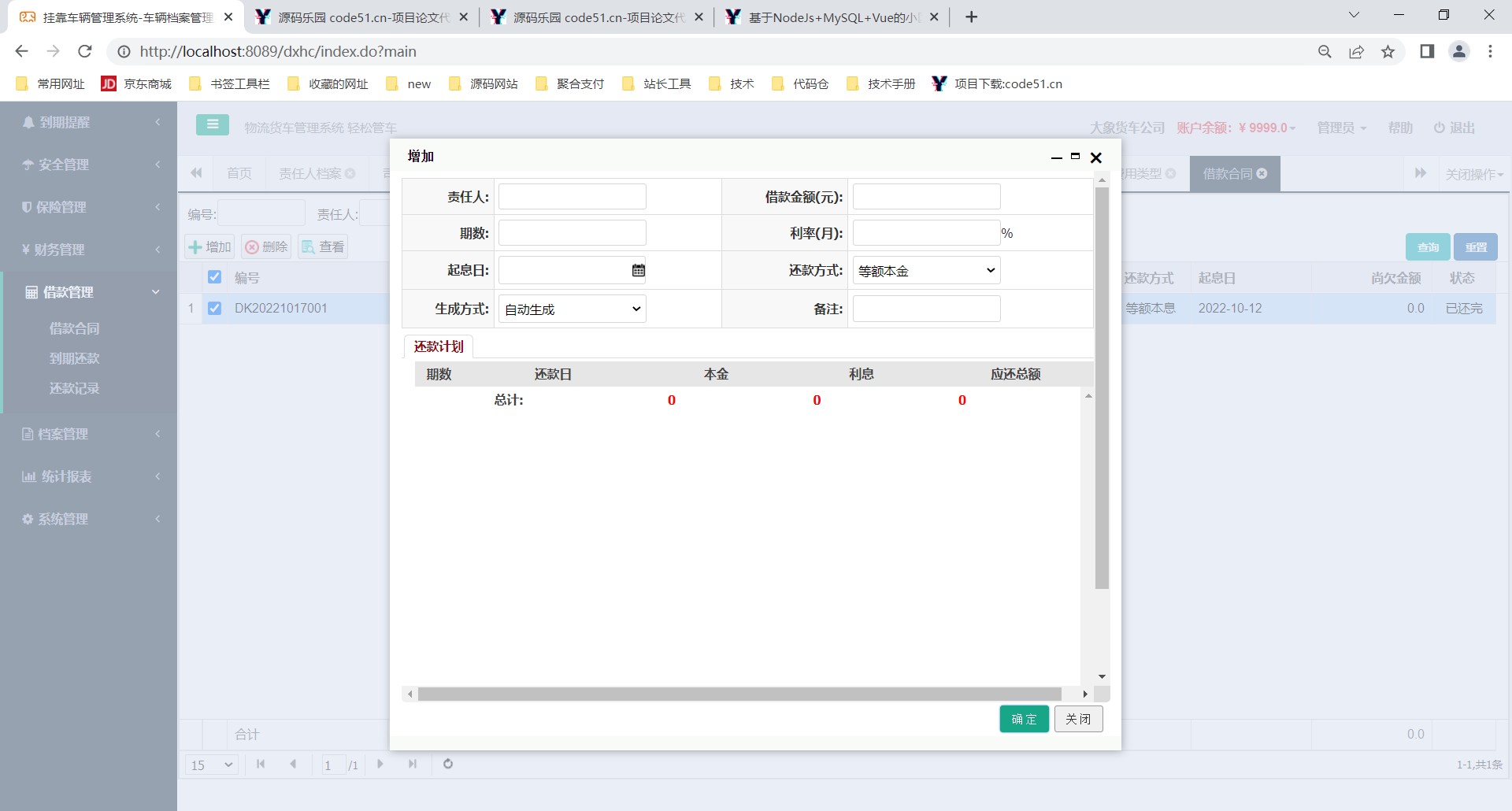Click 删除 toolbar button

click(266, 247)
